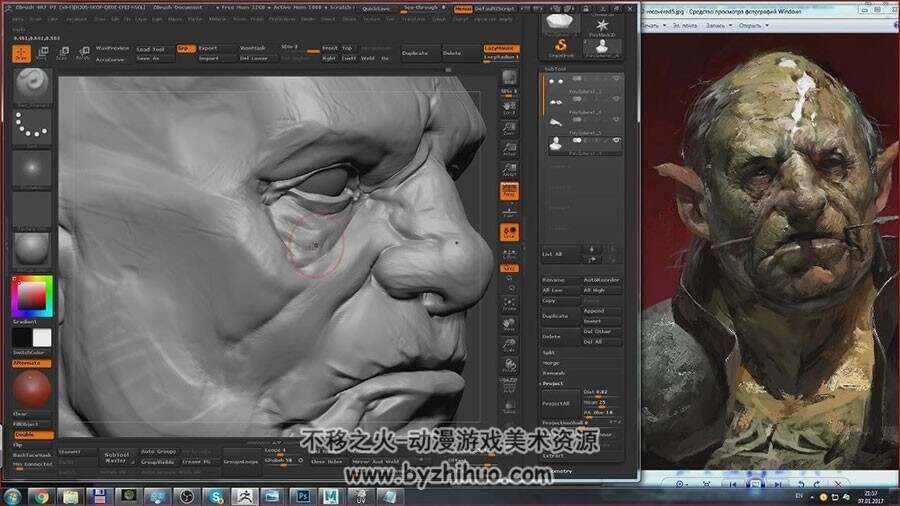Toggle the Double sided button
Image resolution: width=900 pixels, height=506 pixels.
pos(33,435)
